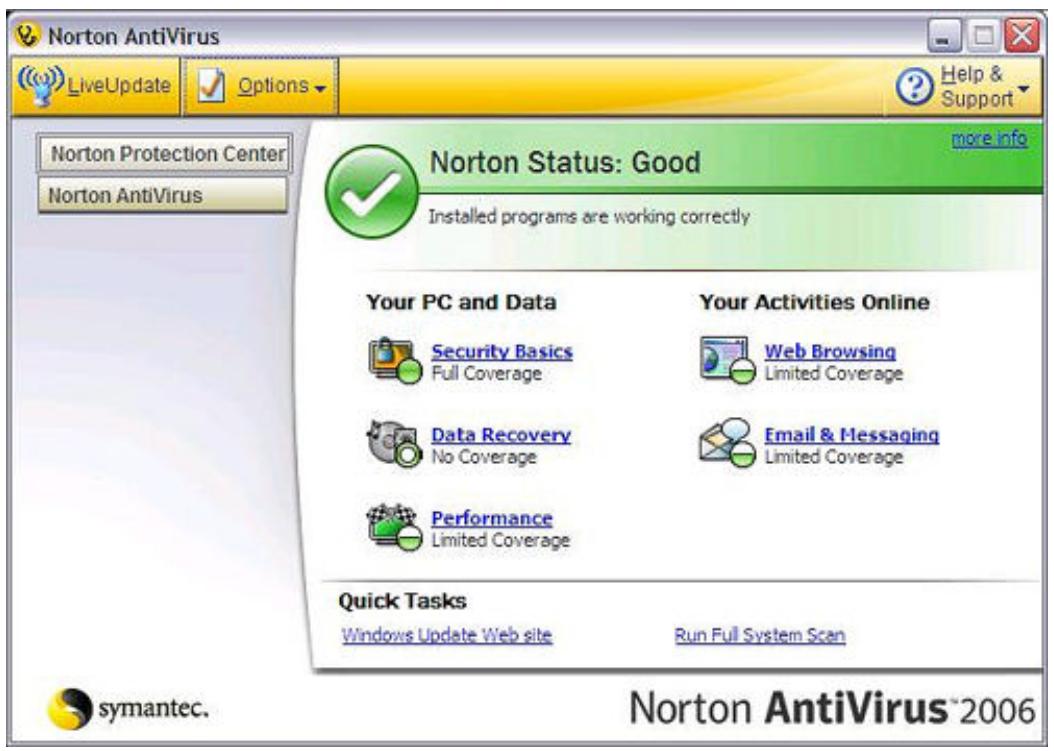This screenshot has width=1054, height=751.
Task: Open the Email & Messaging link
Action: [x=852, y=434]
